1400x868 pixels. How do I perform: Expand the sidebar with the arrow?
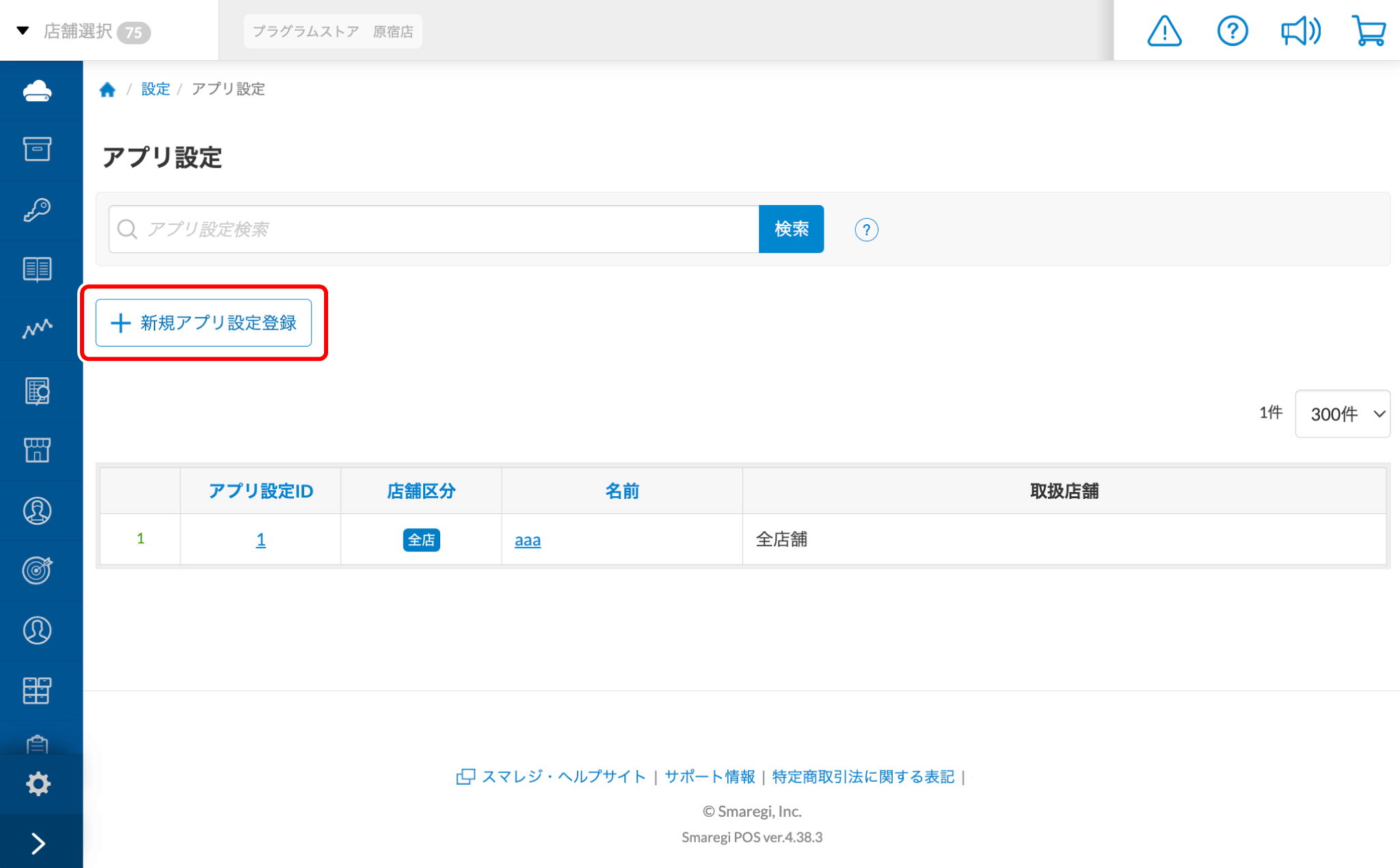(38, 844)
